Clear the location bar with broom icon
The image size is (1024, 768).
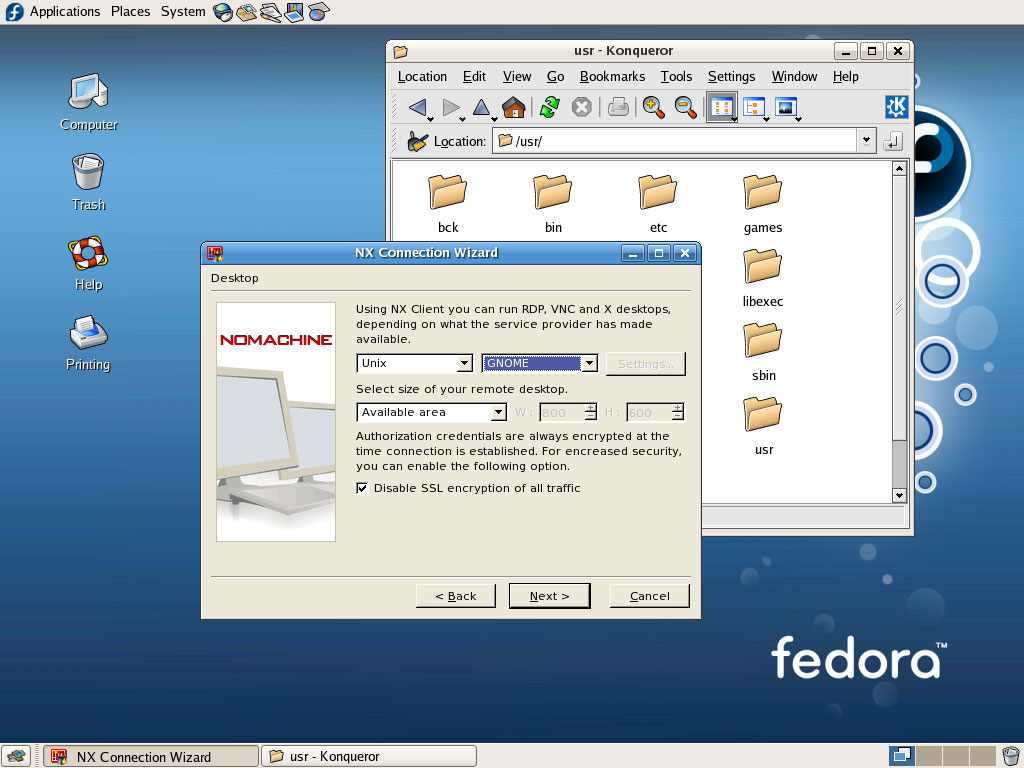pyautogui.click(x=417, y=141)
